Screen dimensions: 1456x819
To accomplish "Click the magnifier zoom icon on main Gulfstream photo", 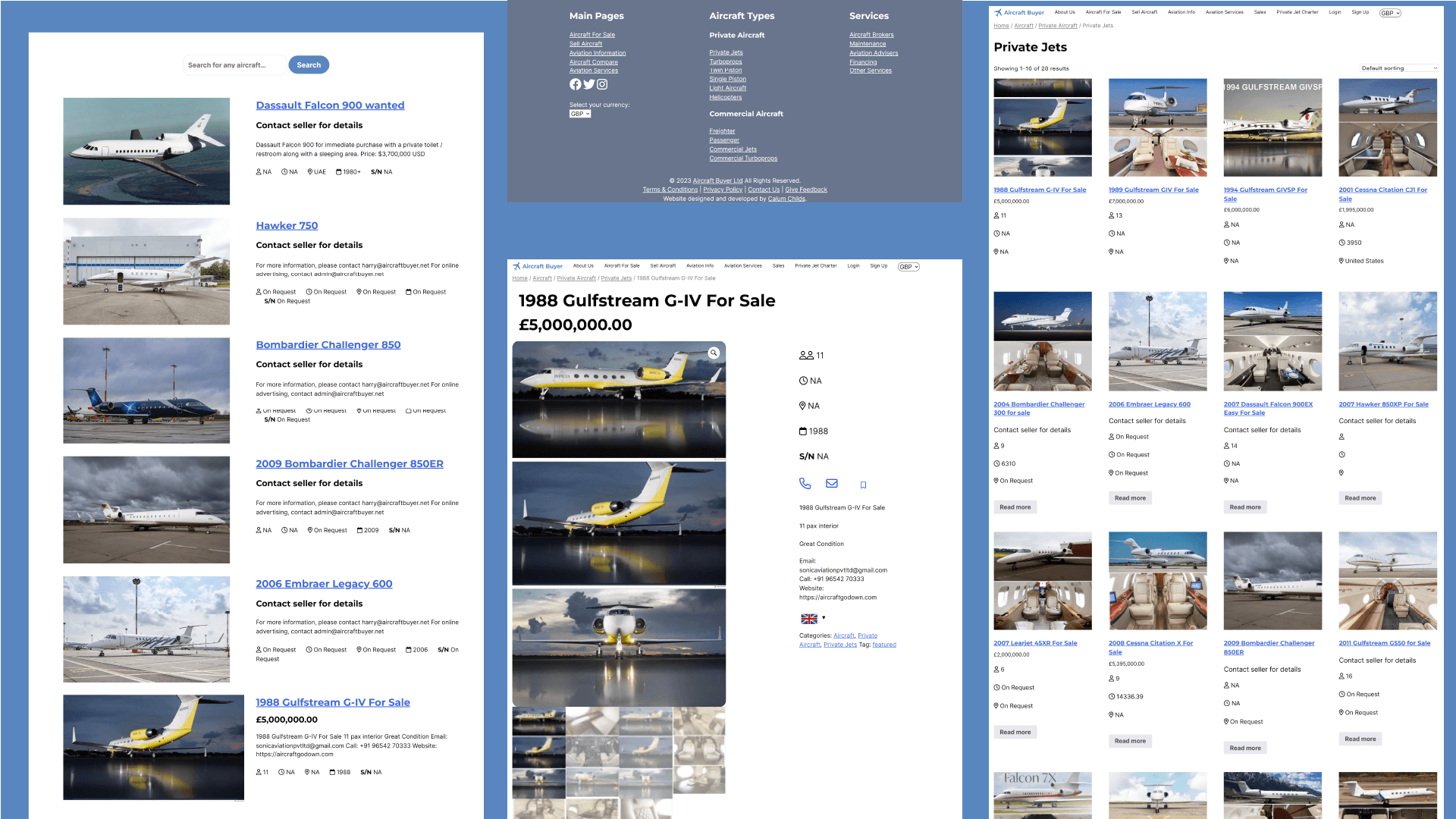I will coord(714,353).
